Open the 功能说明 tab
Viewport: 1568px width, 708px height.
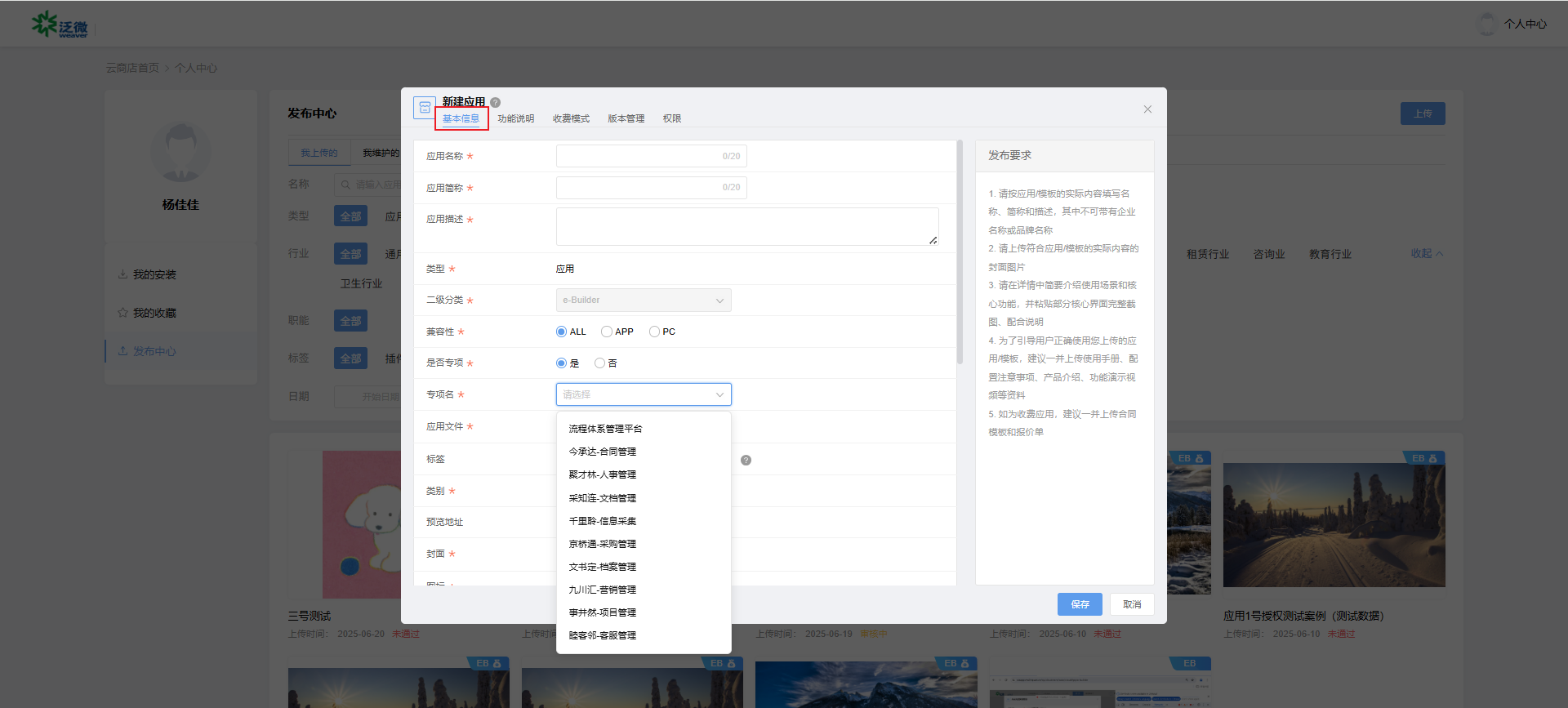point(516,118)
